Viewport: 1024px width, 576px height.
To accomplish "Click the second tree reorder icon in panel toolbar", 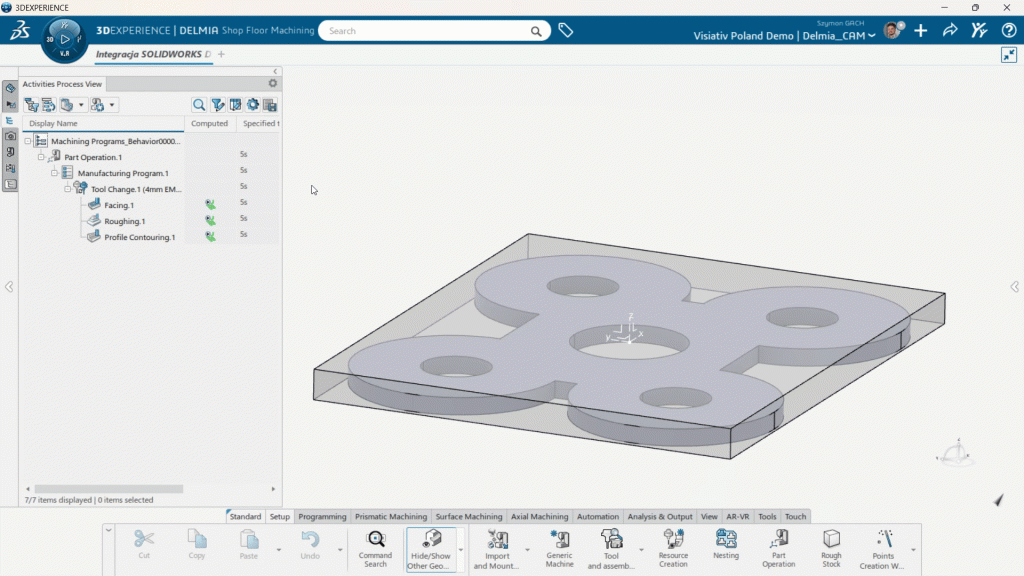I will [x=49, y=104].
